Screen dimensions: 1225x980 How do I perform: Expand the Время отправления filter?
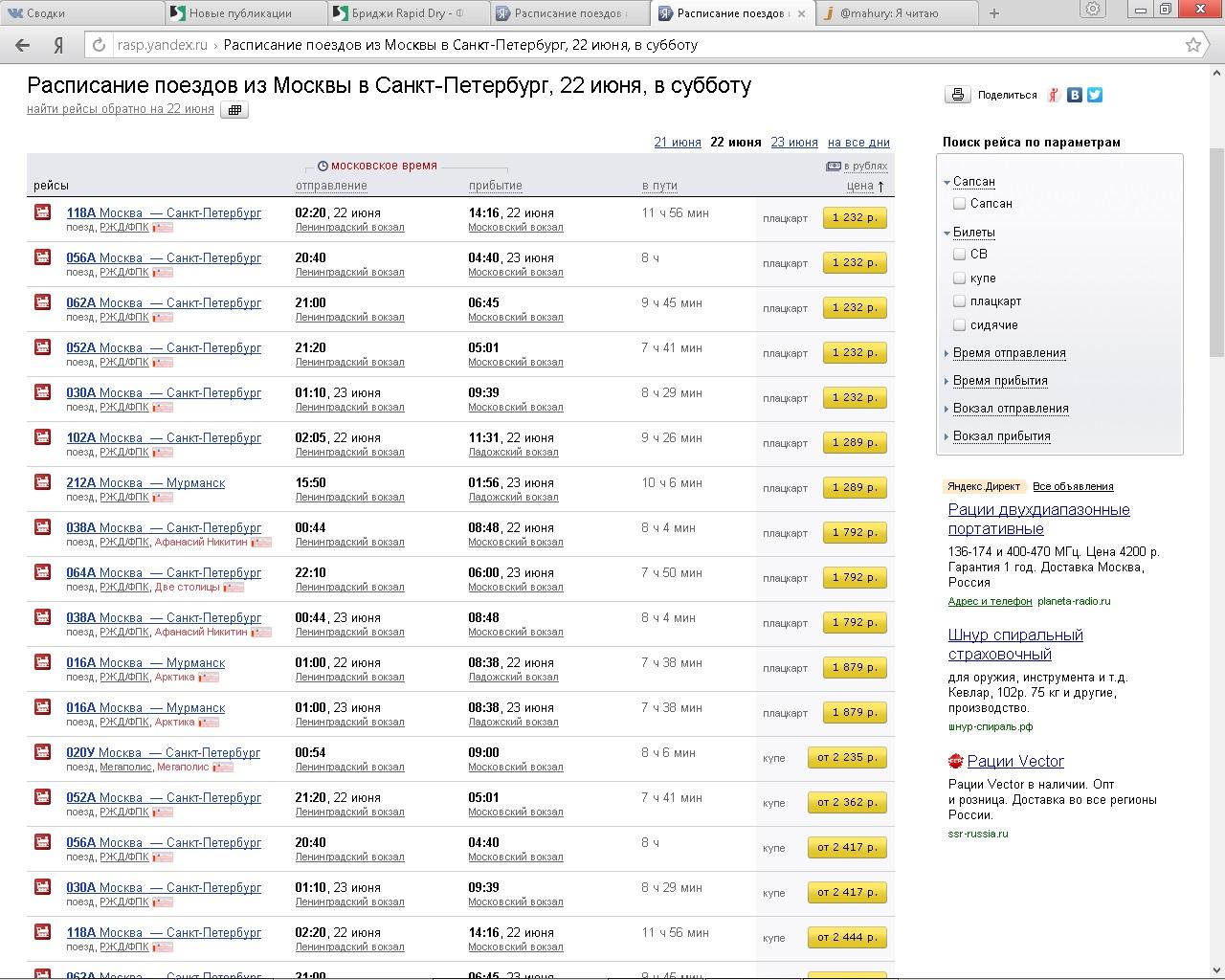pyautogui.click(x=1009, y=353)
